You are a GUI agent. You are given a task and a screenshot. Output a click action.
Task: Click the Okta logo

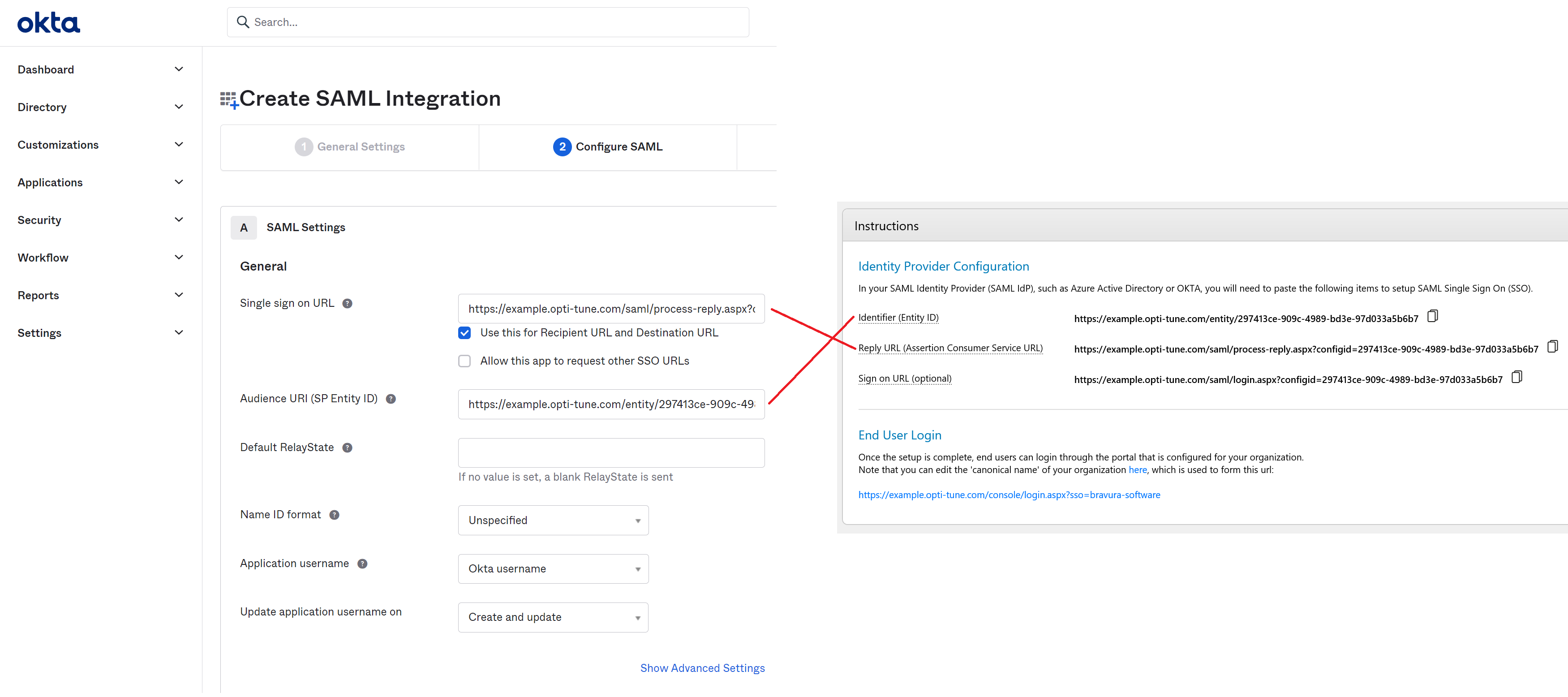tap(49, 23)
